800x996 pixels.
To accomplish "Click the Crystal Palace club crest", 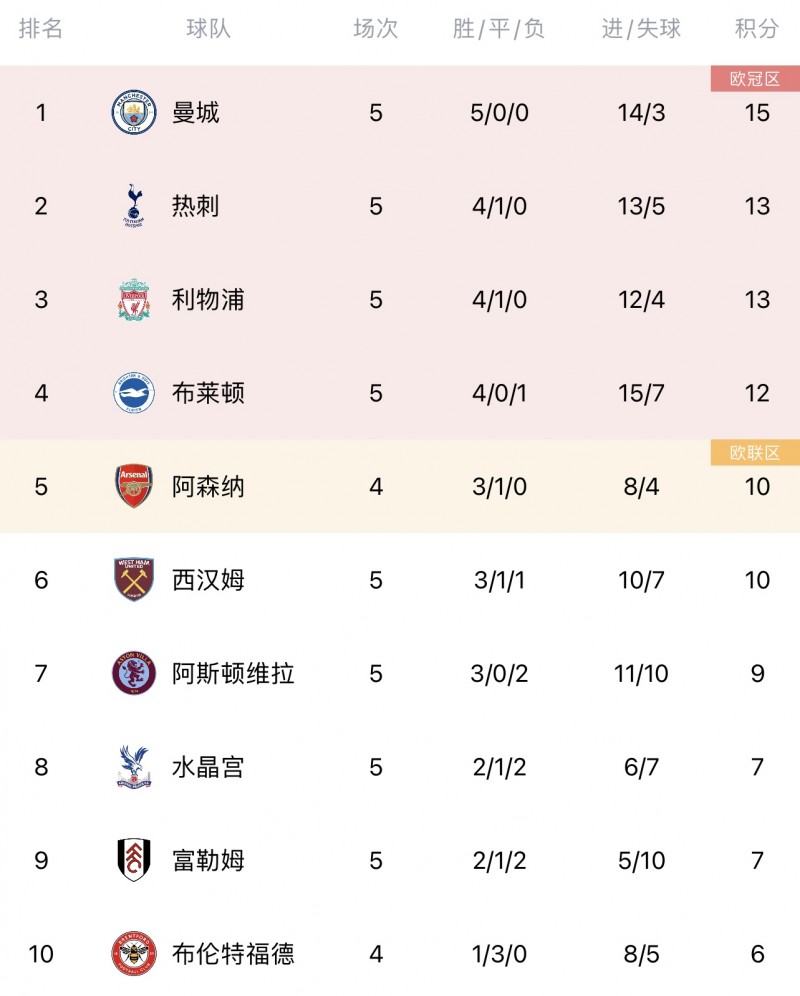I will coord(134,767).
